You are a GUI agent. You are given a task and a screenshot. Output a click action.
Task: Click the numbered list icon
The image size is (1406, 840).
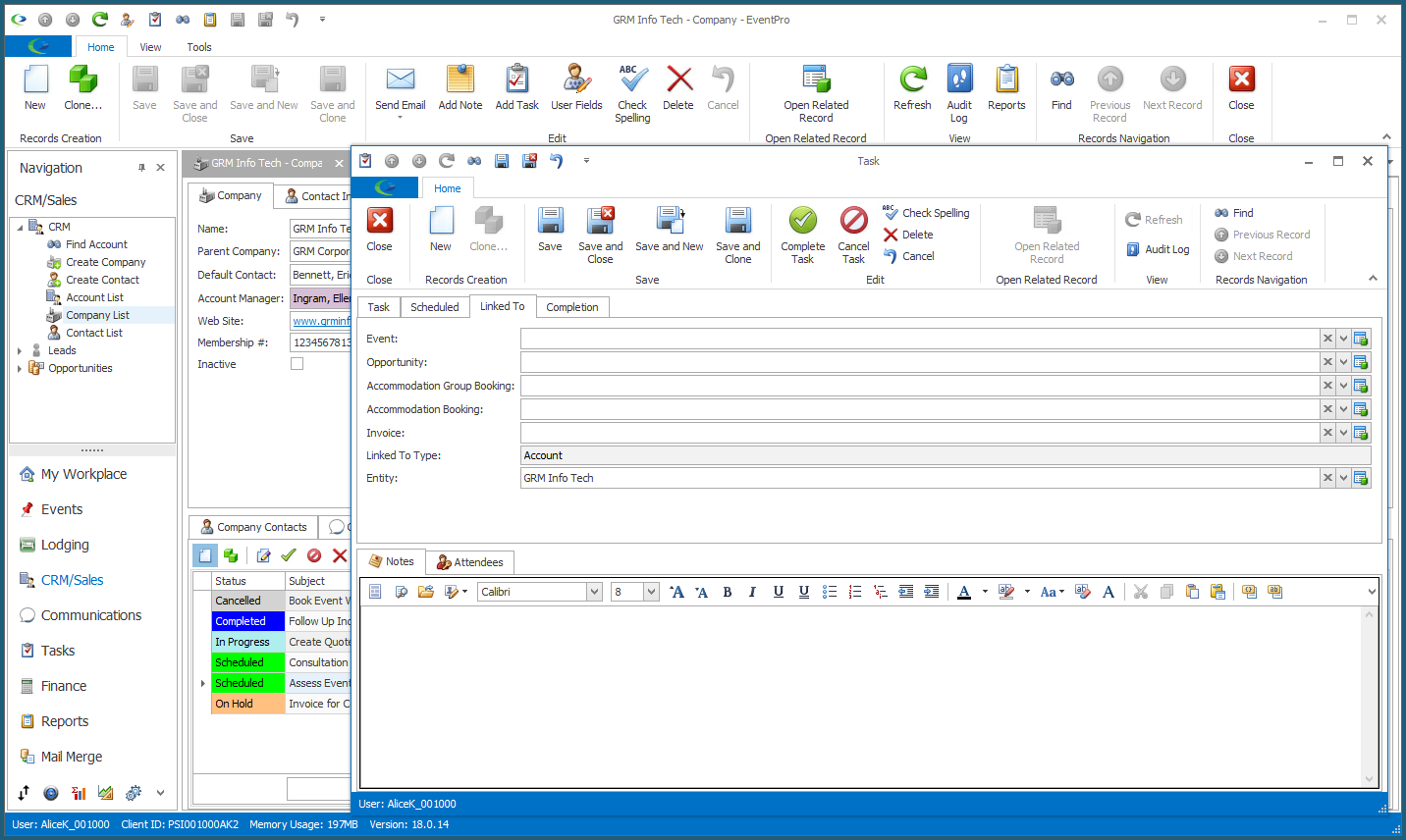coord(855,592)
